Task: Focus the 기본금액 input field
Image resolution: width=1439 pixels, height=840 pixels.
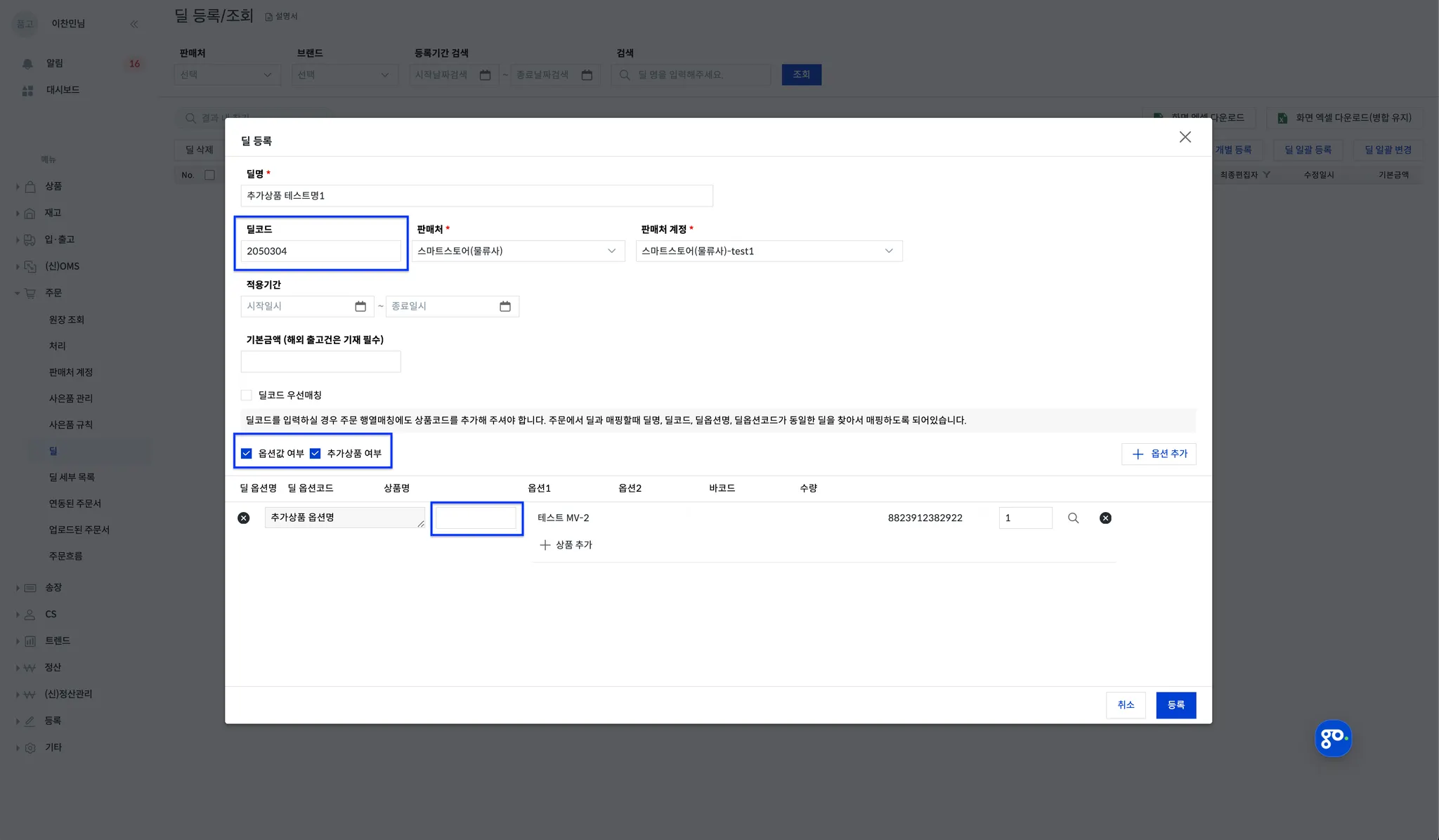Action: [x=320, y=362]
